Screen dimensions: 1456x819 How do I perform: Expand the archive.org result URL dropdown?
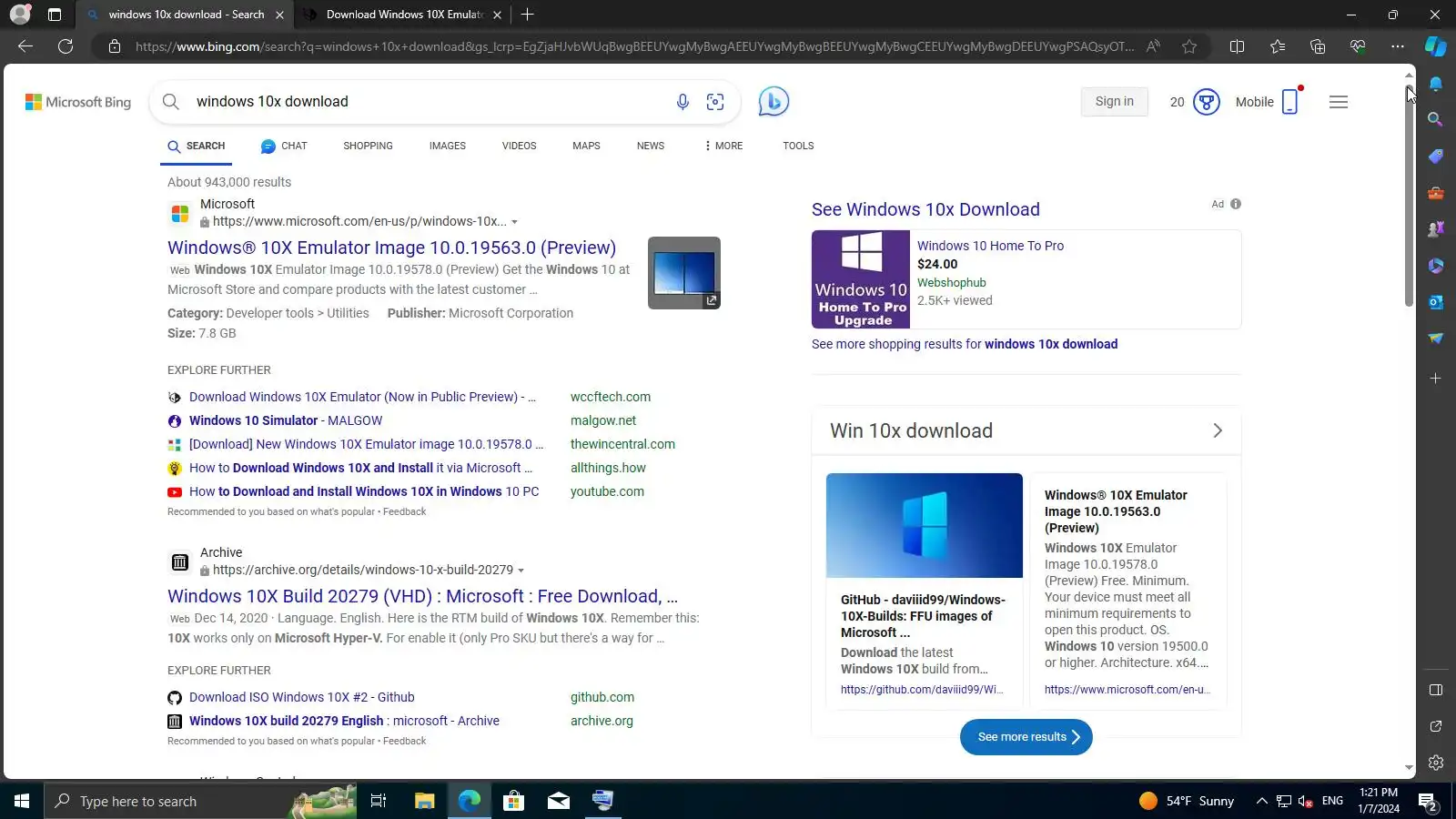[521, 571]
